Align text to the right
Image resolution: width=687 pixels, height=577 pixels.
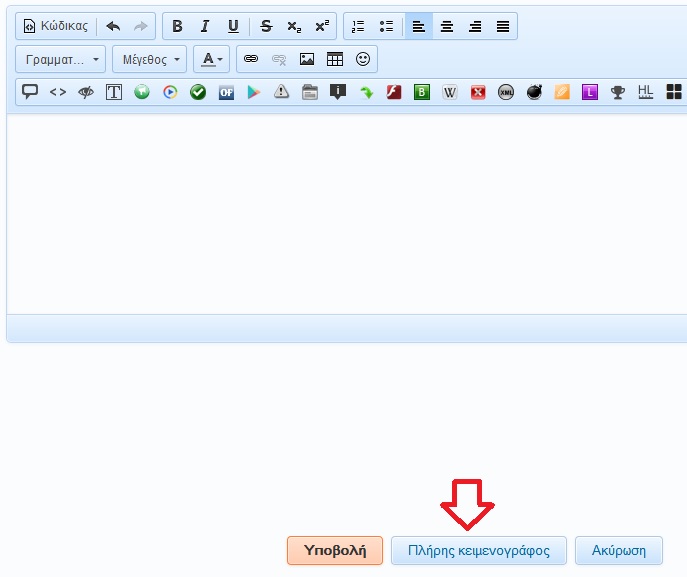(x=475, y=26)
